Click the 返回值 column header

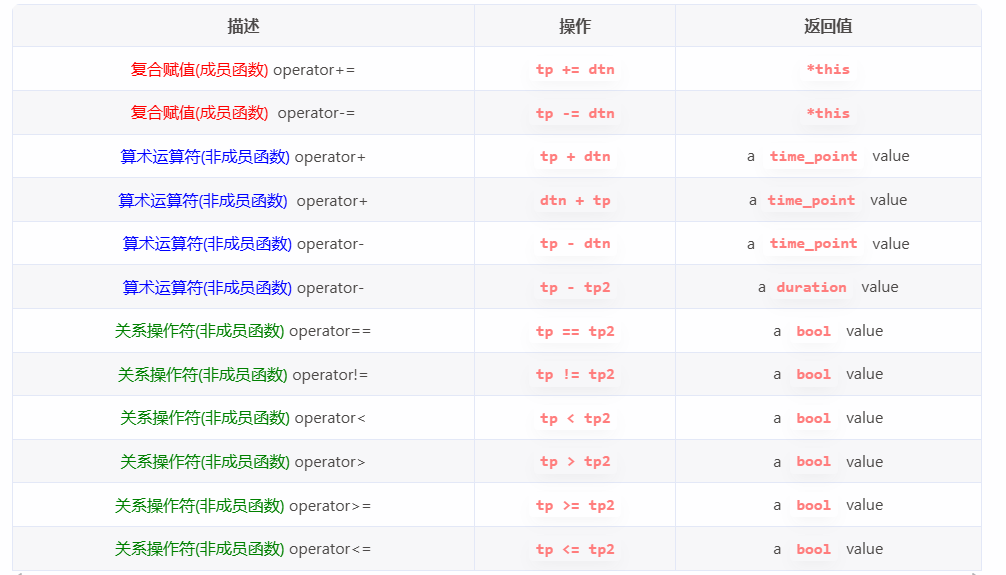[x=828, y=26]
